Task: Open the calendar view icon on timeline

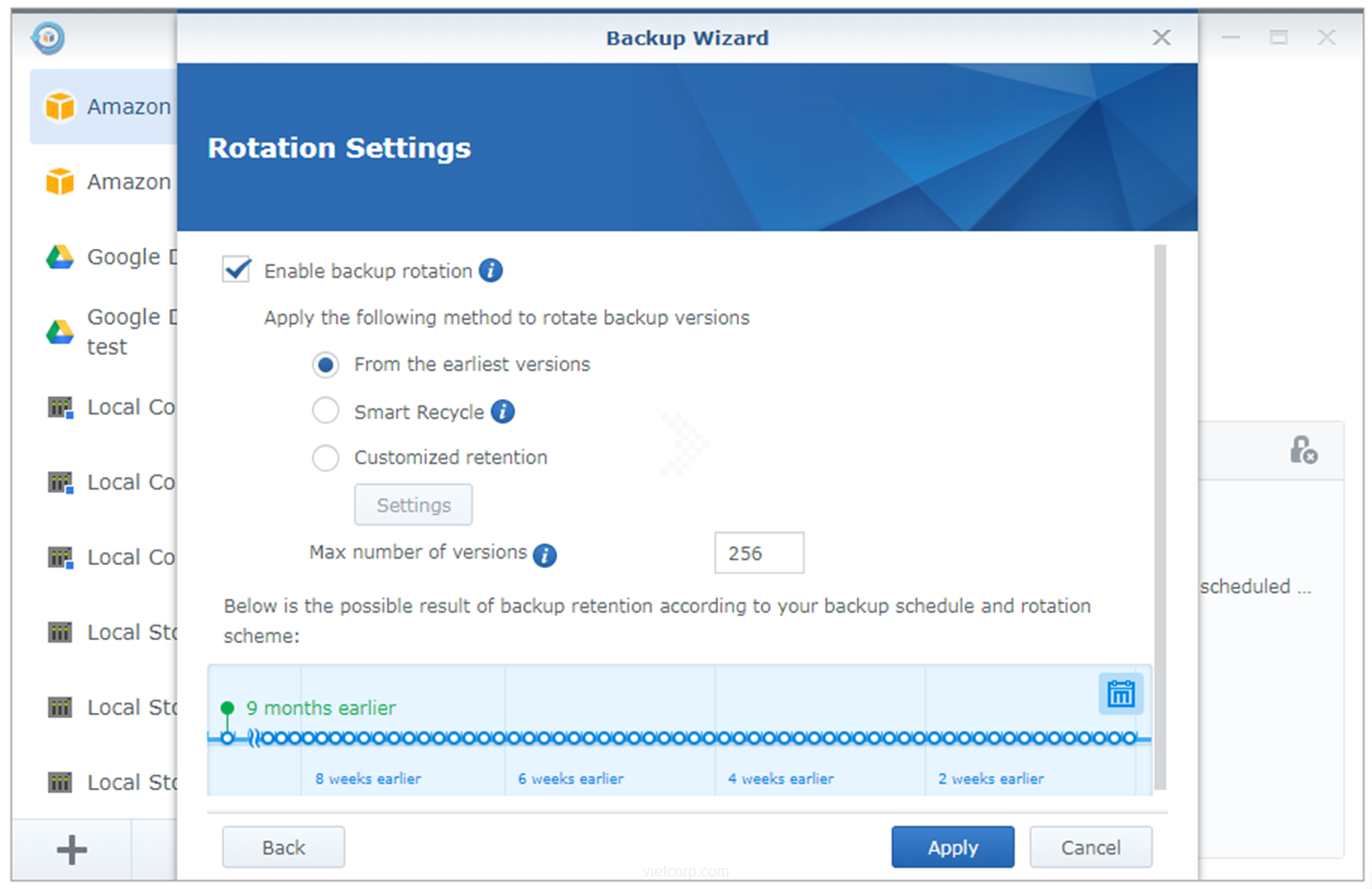Action: (x=1120, y=693)
